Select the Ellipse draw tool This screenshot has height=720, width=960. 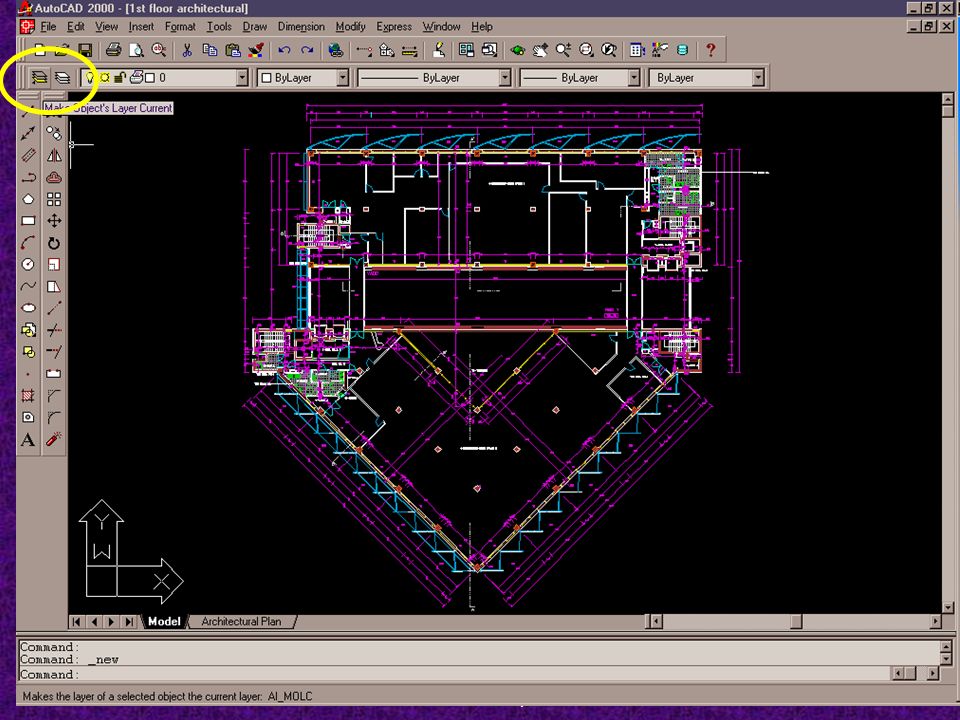click(x=28, y=308)
